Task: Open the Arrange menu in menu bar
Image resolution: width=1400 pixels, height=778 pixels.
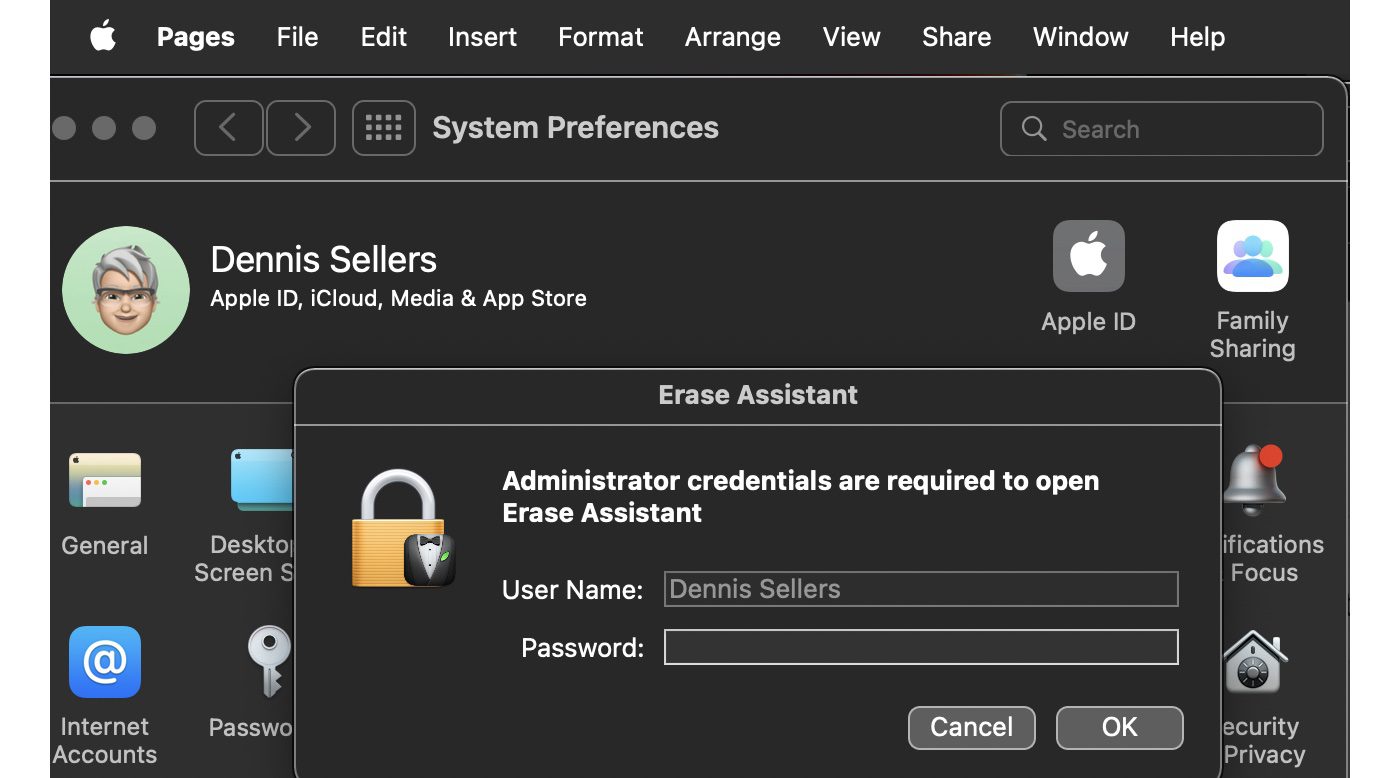Action: pos(732,37)
